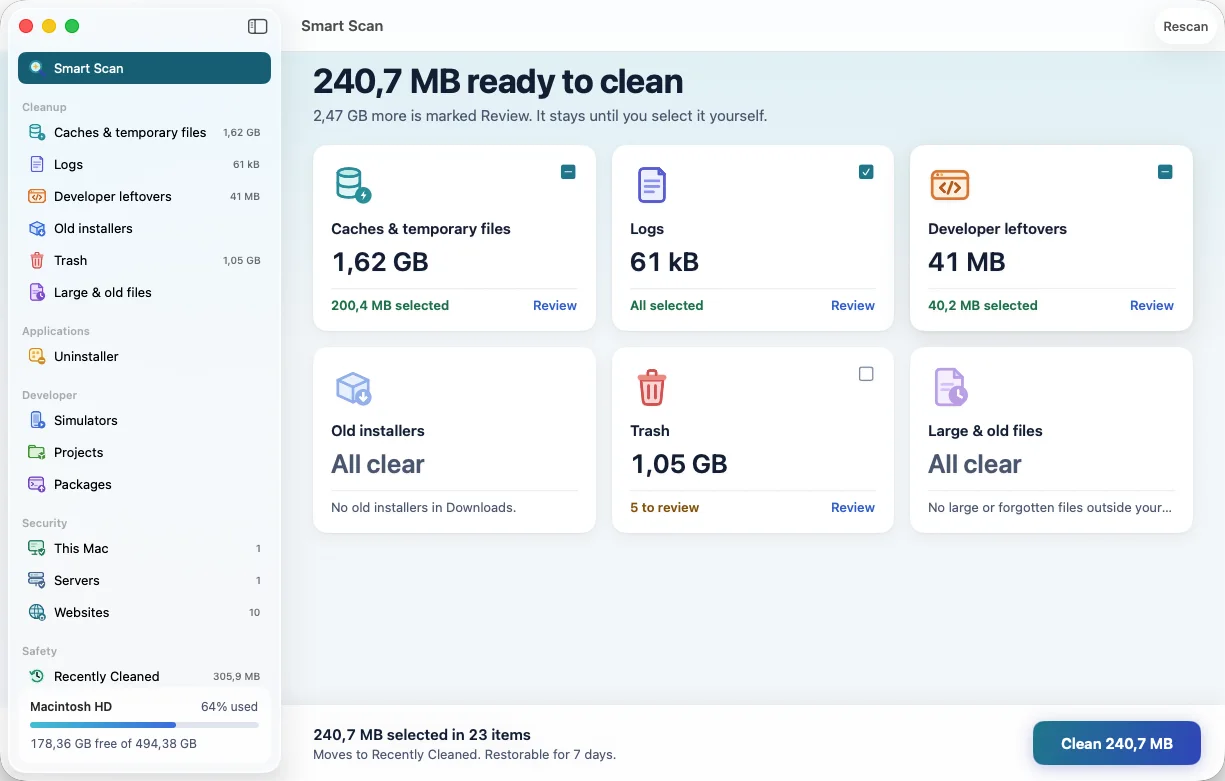Click the "200,4 MB selected" text
1225x781 pixels.
point(390,305)
